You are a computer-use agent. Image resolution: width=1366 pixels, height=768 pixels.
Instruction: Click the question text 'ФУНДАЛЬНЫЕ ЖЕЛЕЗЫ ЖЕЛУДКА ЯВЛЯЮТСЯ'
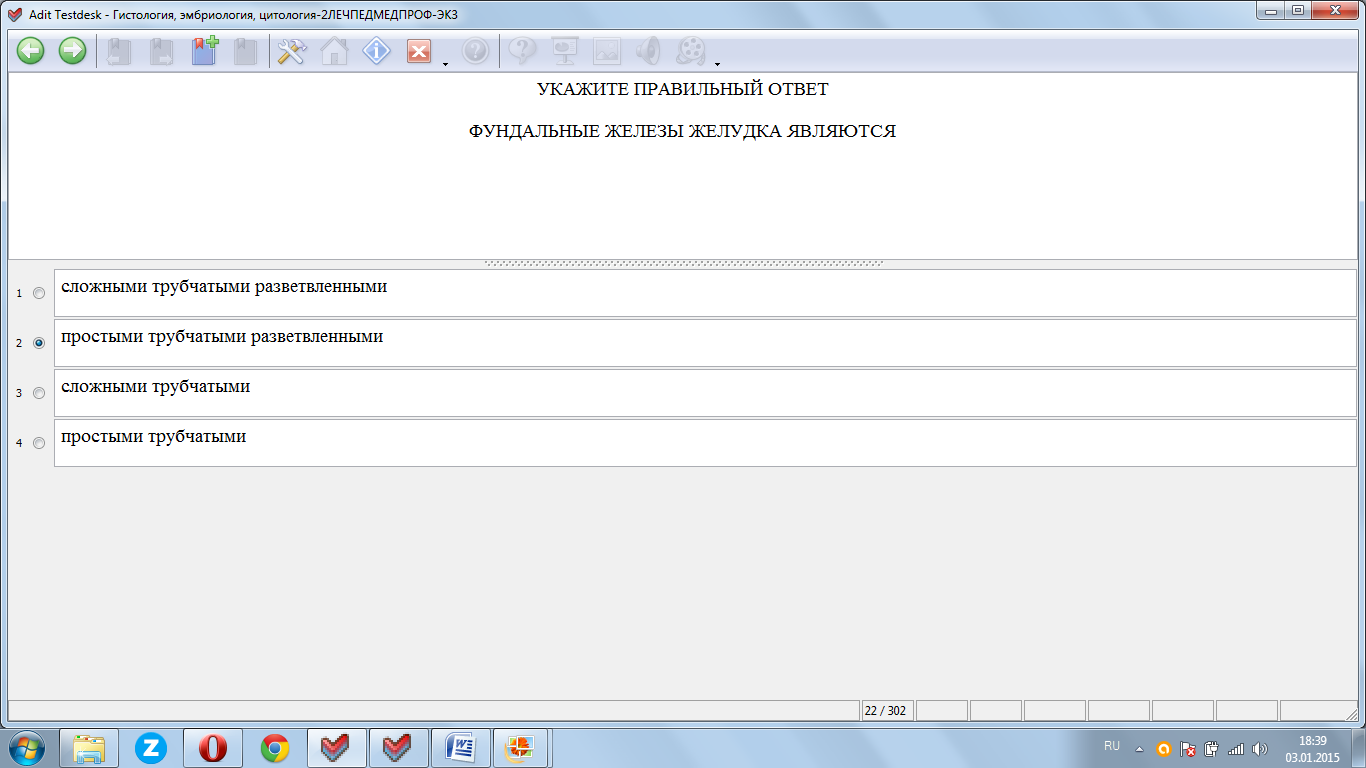pos(682,131)
